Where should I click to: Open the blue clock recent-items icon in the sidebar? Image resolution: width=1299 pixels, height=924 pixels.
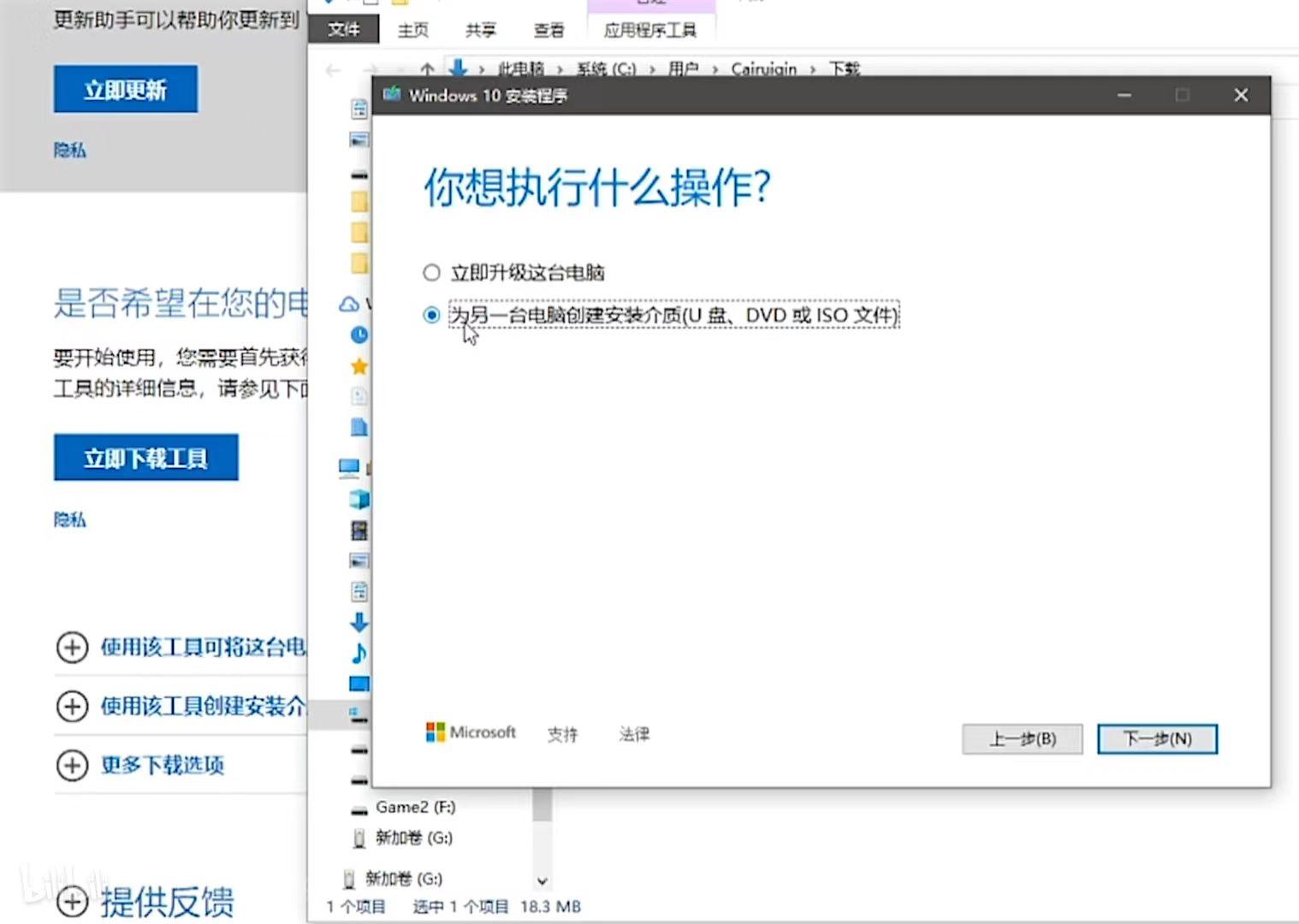tap(359, 335)
